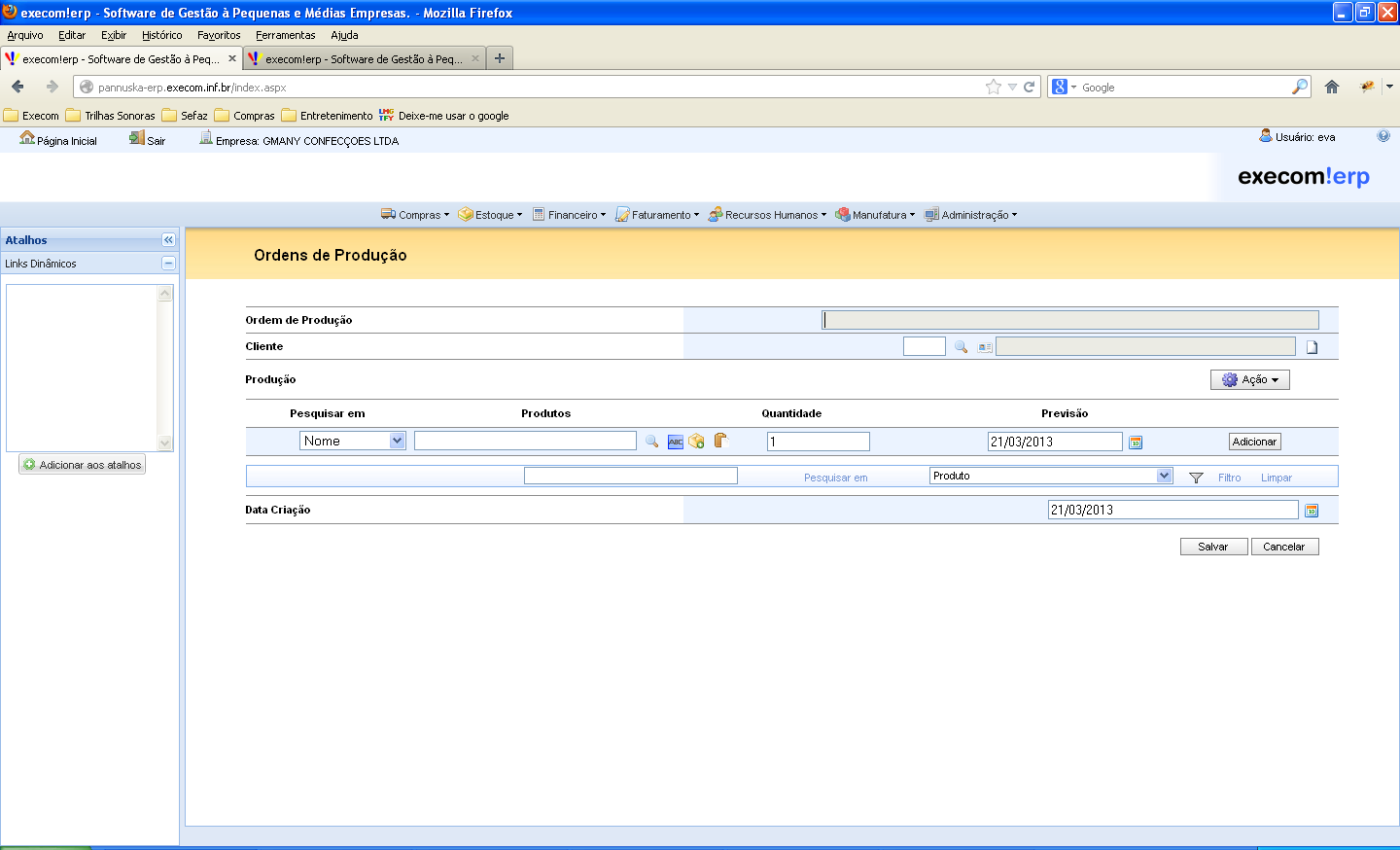Open the Manufatura menu dropdown
The width and height of the screenshot is (1400, 850).
tap(875, 215)
